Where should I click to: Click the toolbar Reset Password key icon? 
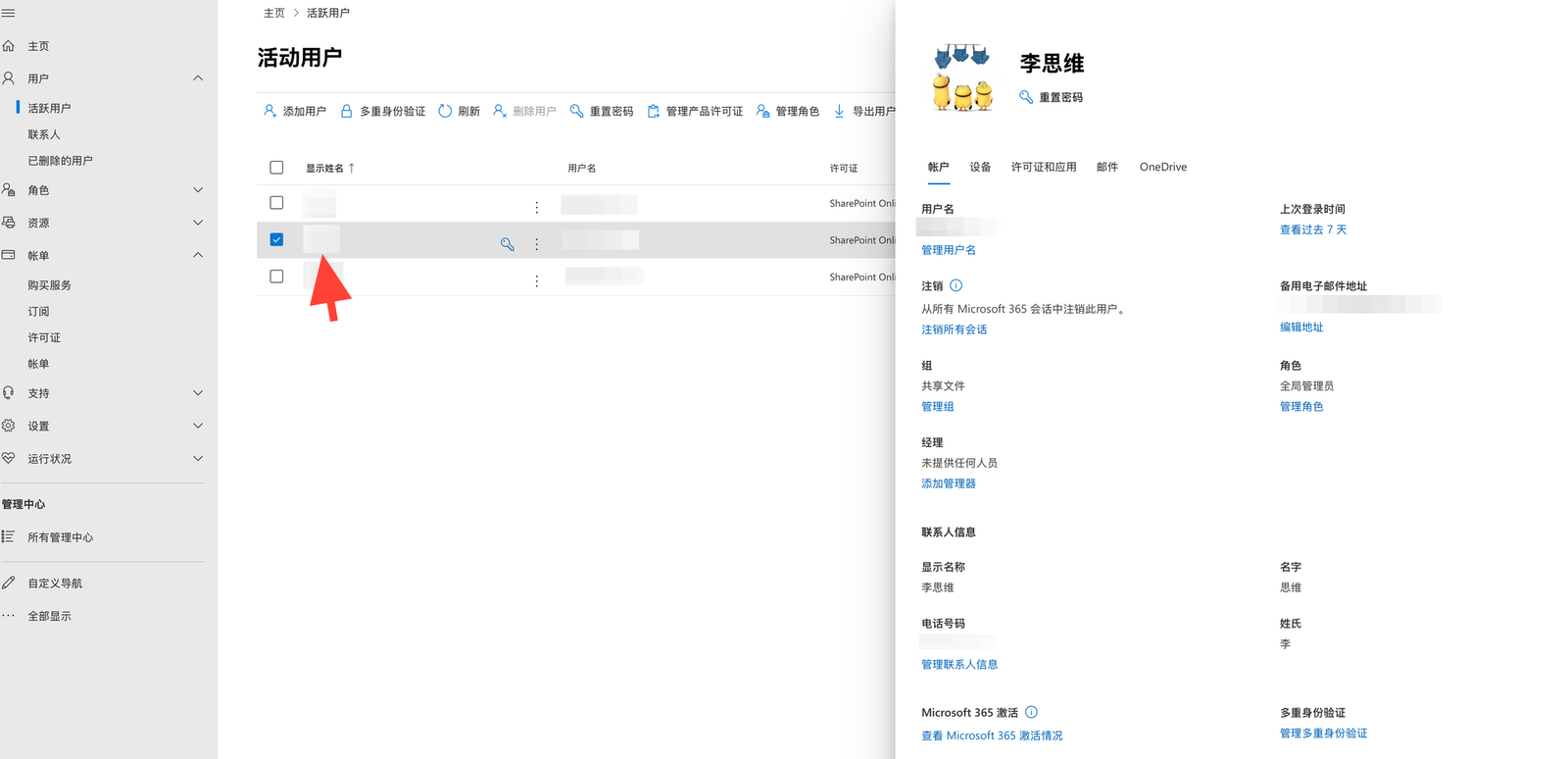(576, 111)
